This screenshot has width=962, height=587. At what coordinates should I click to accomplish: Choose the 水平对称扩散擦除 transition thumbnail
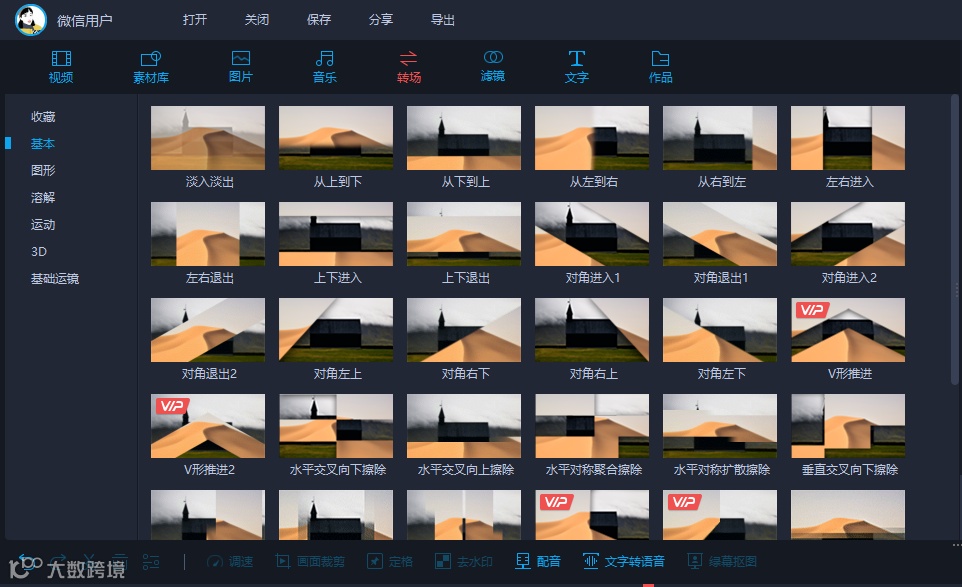point(720,426)
